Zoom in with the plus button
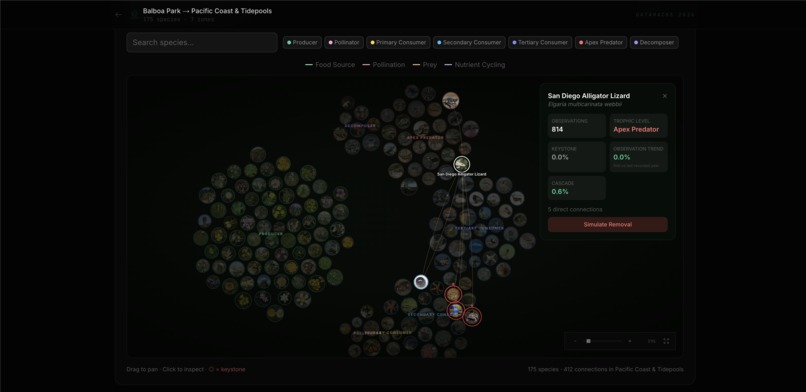Viewport: 806px width, 392px height. coord(630,341)
